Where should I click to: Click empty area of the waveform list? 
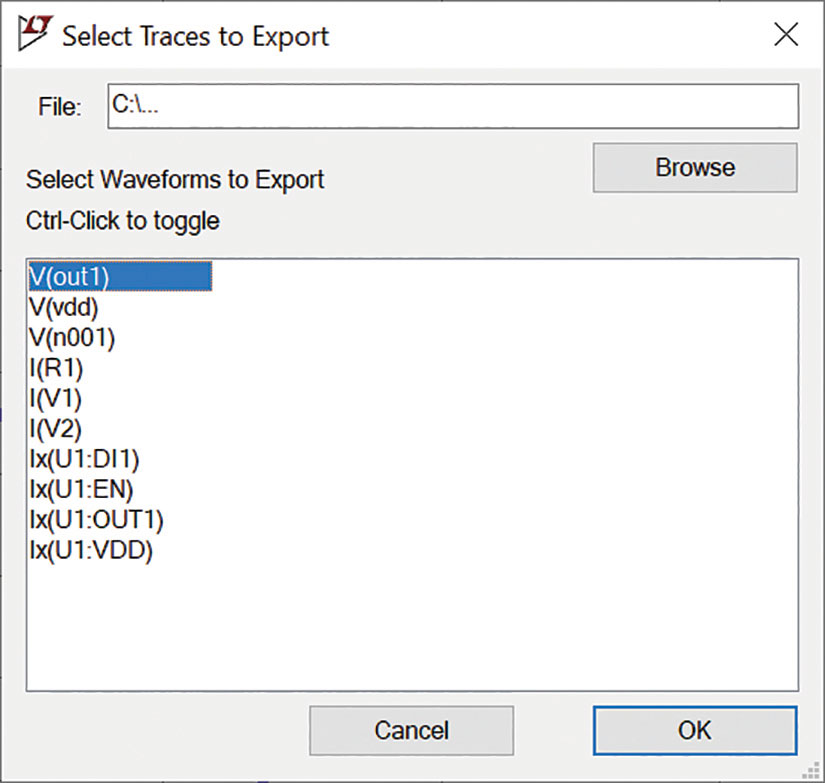click(474, 621)
